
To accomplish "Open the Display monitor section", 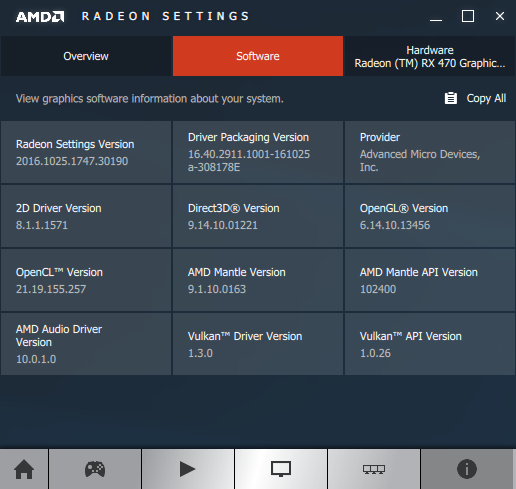I will point(281,469).
